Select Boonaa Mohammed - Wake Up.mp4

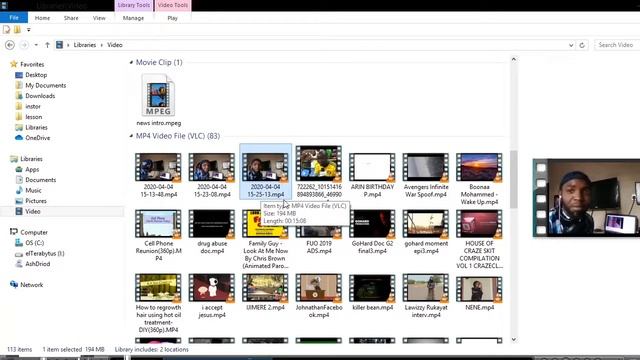(x=479, y=179)
